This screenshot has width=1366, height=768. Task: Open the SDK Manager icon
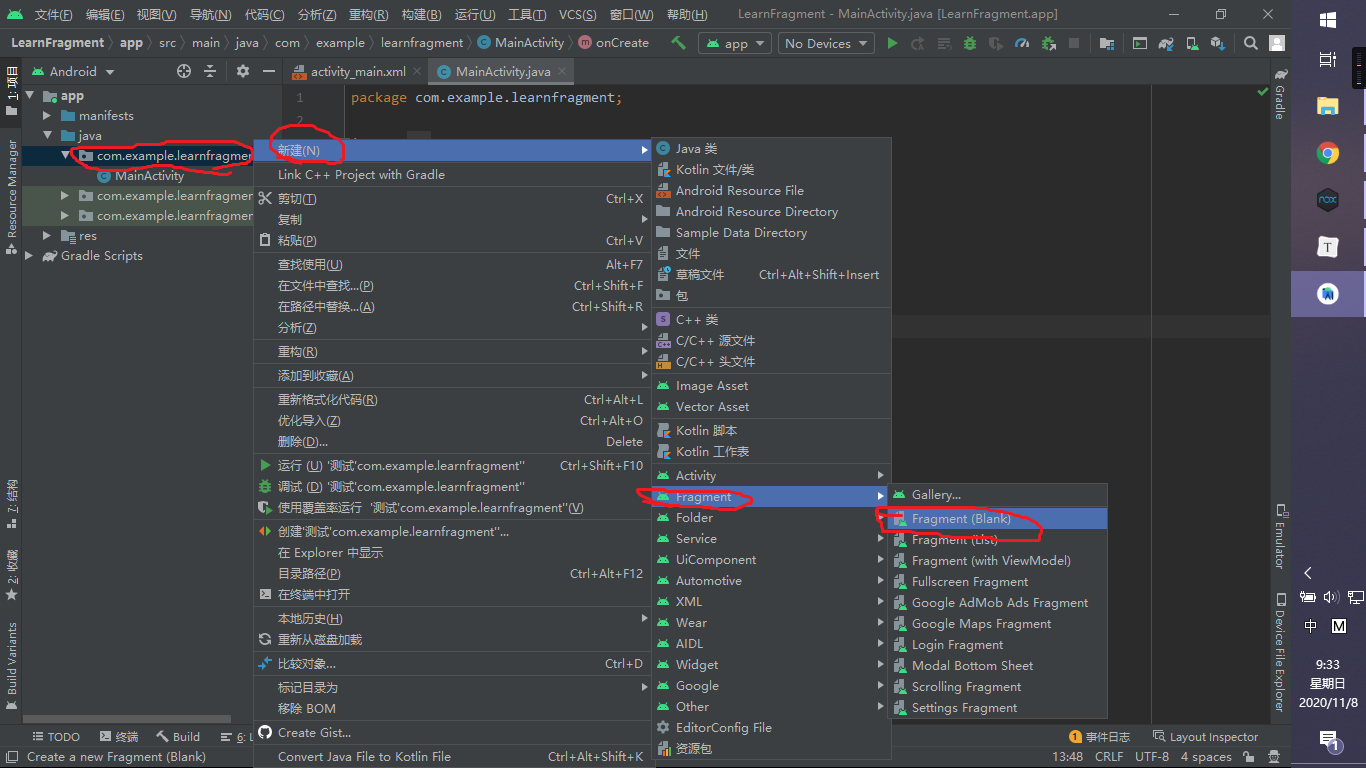[1218, 43]
